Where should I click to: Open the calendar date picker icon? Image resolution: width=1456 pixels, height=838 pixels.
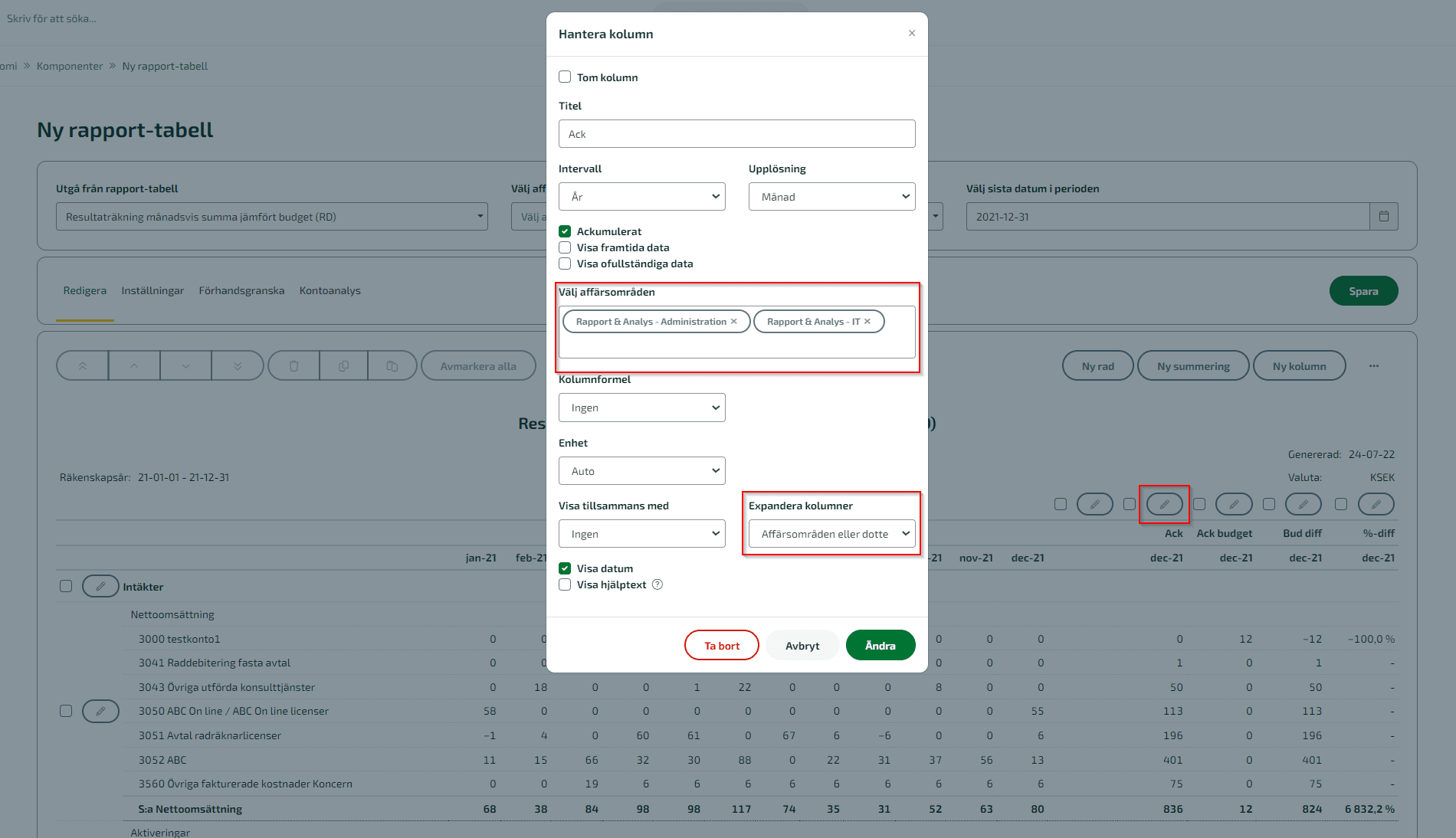tap(1384, 217)
